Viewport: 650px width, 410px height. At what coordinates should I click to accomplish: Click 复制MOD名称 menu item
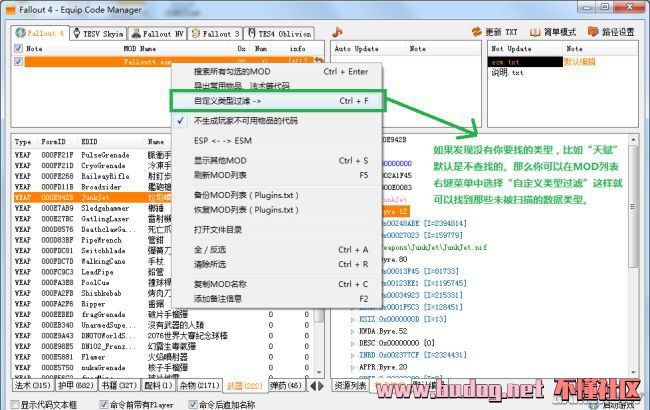point(276,284)
